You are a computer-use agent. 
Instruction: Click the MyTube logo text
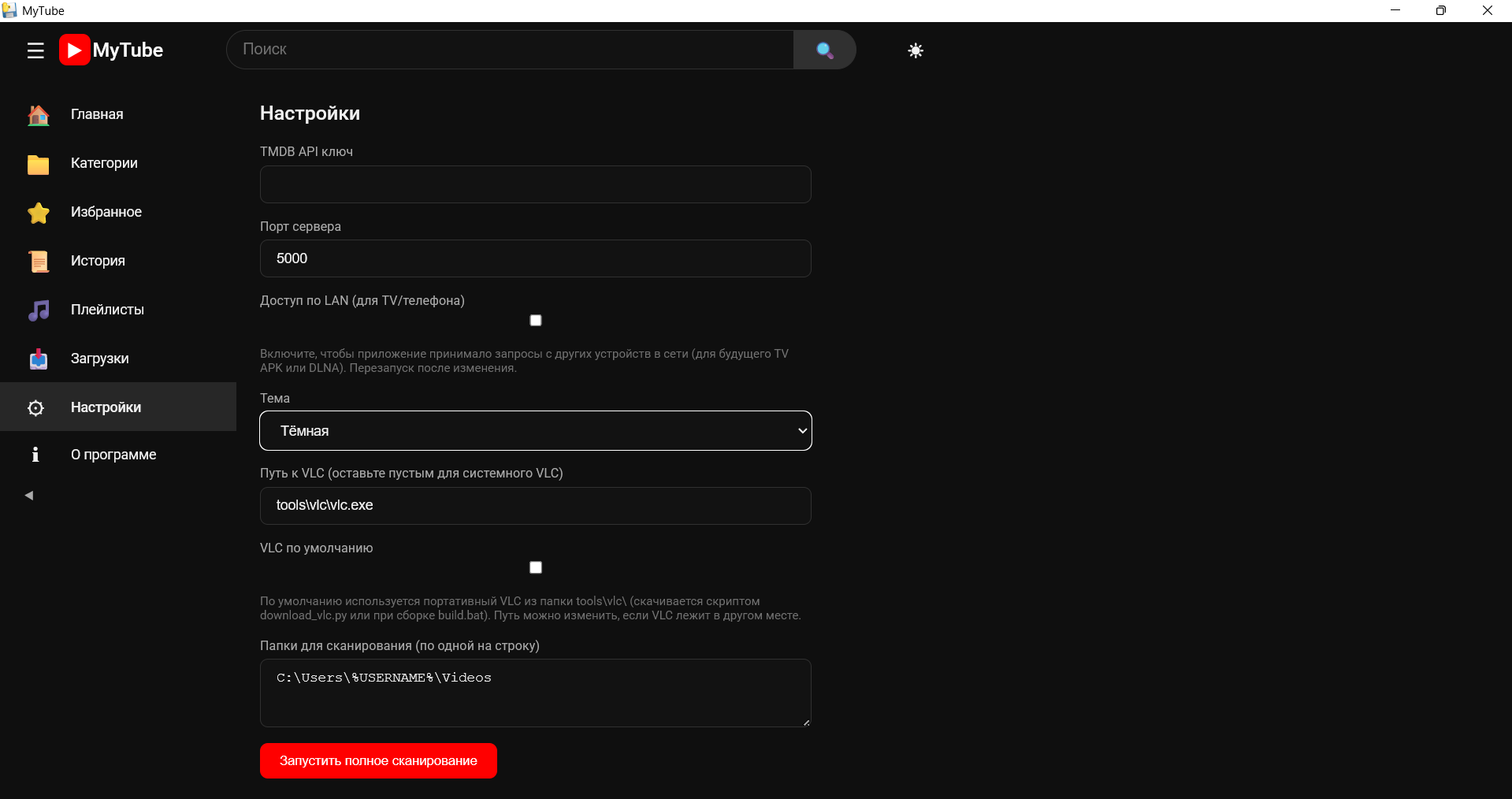tap(128, 50)
